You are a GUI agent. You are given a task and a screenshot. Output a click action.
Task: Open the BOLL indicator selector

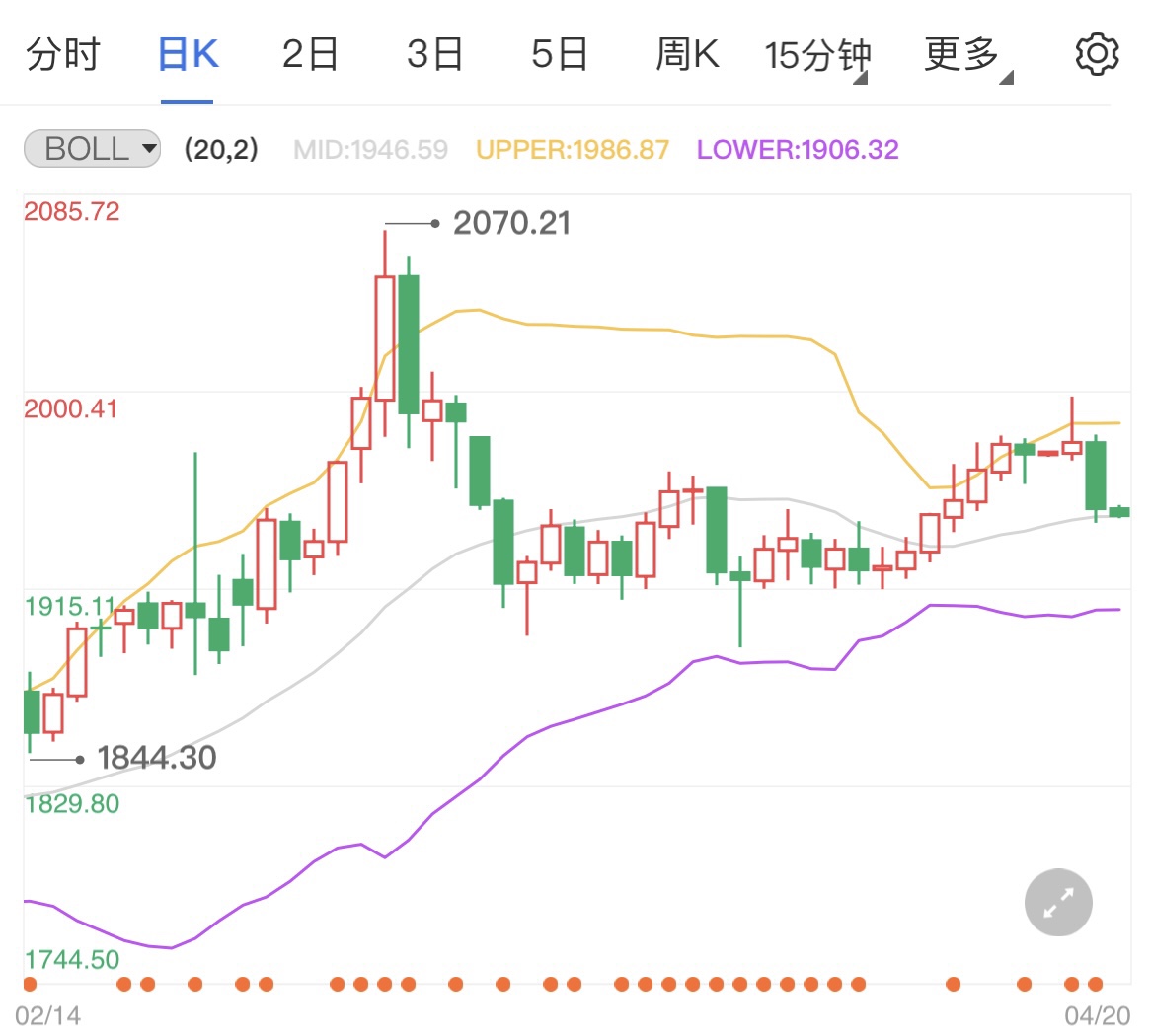pyautogui.click(x=93, y=149)
